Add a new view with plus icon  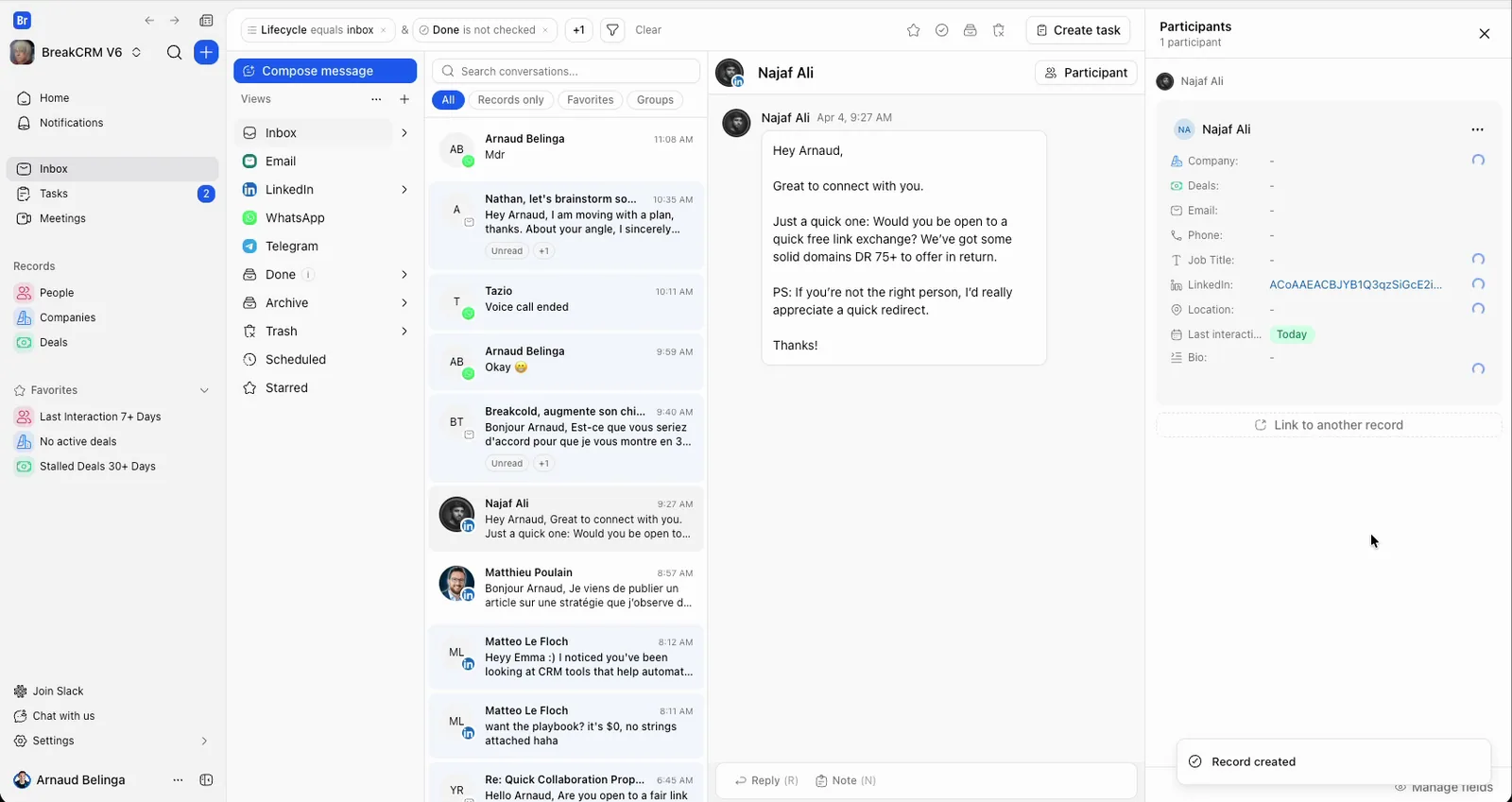(404, 99)
